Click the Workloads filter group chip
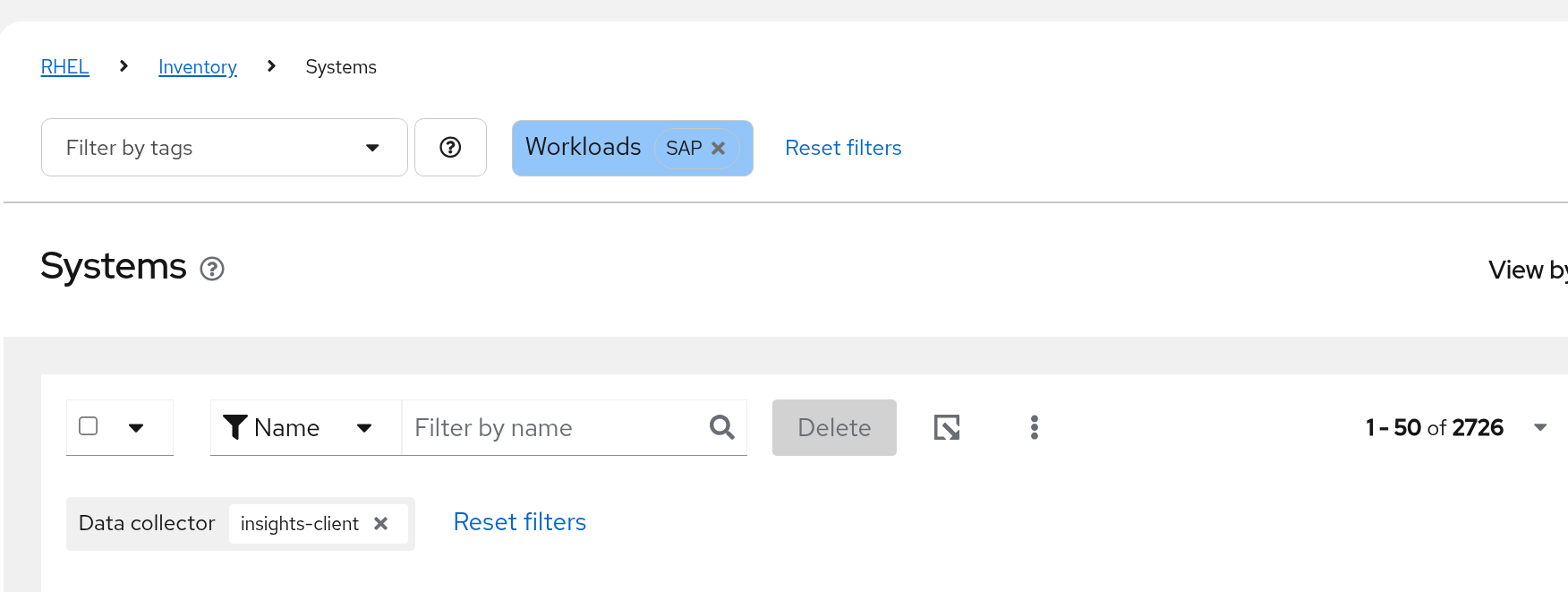1568x592 pixels. tap(584, 148)
